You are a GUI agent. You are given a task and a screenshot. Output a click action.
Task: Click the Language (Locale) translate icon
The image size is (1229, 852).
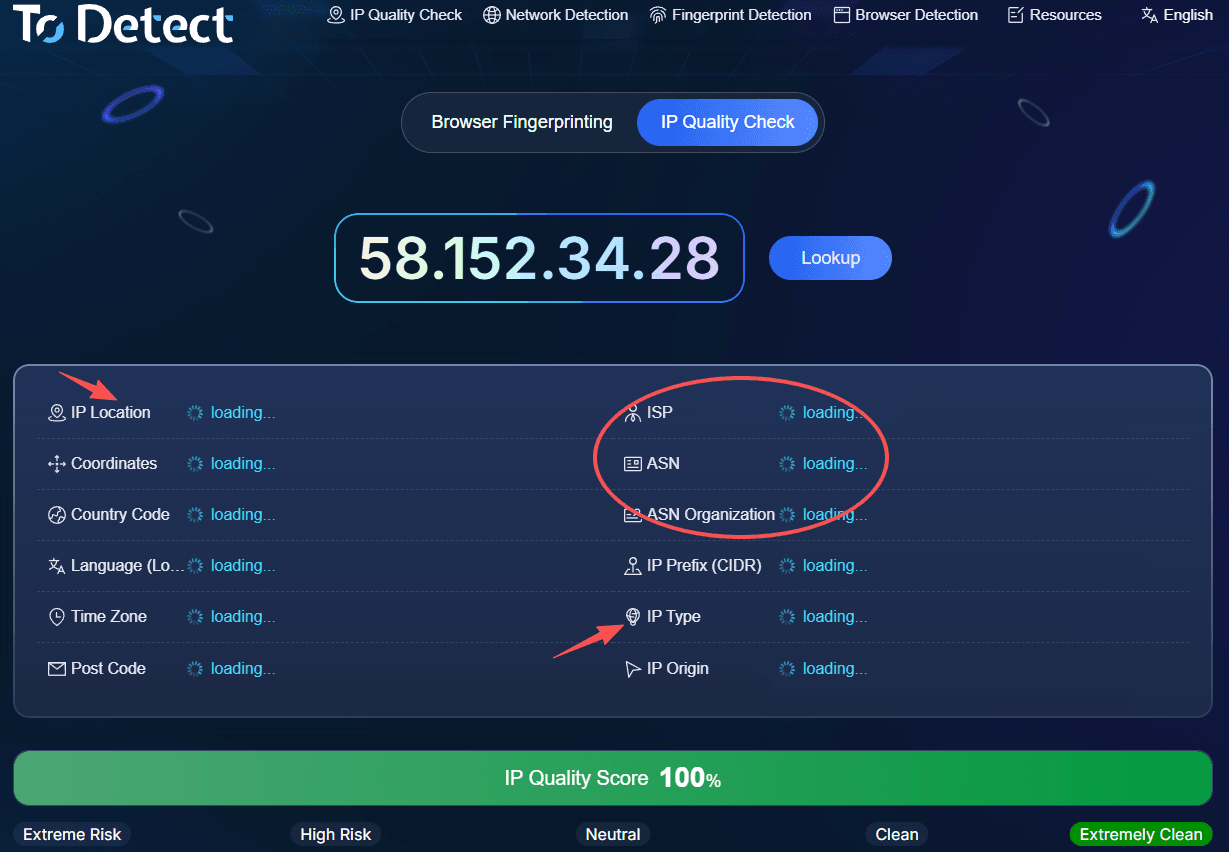[x=57, y=566]
